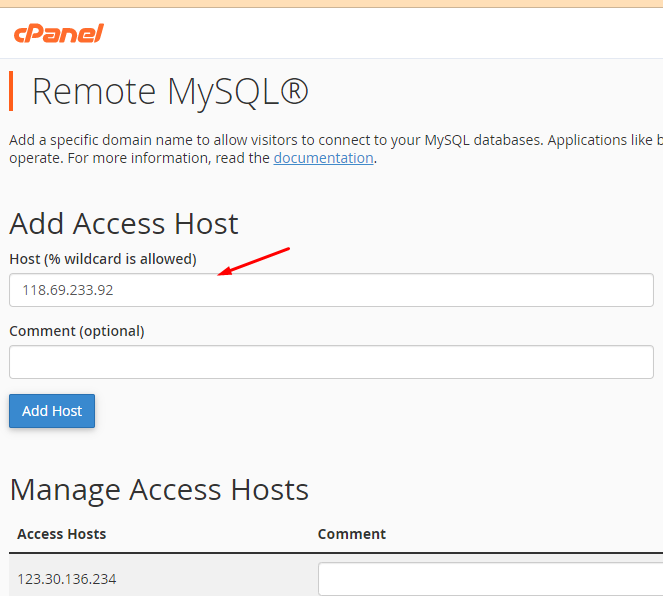
Task: Click the Comment (optional) text field
Action: pyautogui.click(x=332, y=362)
